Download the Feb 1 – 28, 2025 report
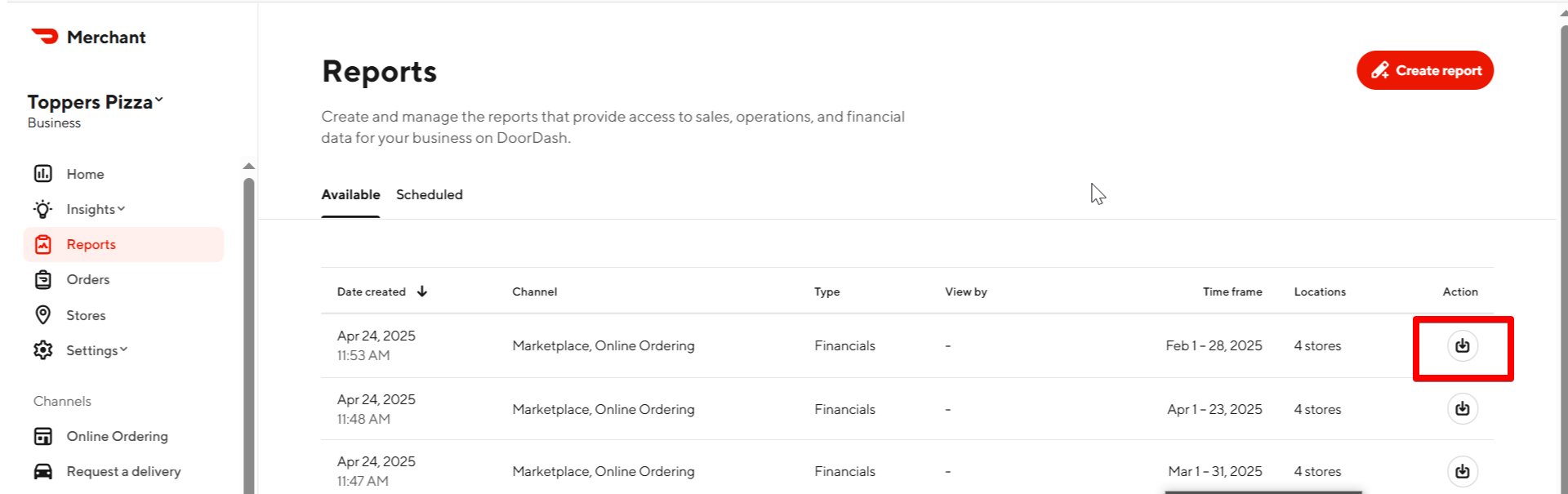The height and width of the screenshot is (494, 1568). [x=1462, y=346]
